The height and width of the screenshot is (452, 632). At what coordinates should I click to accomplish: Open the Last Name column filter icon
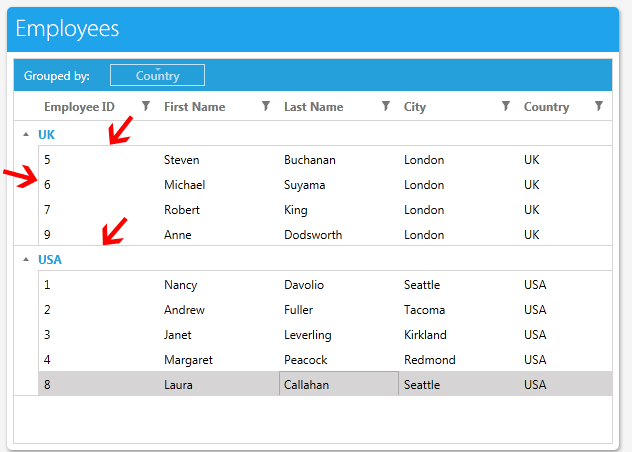pos(385,106)
